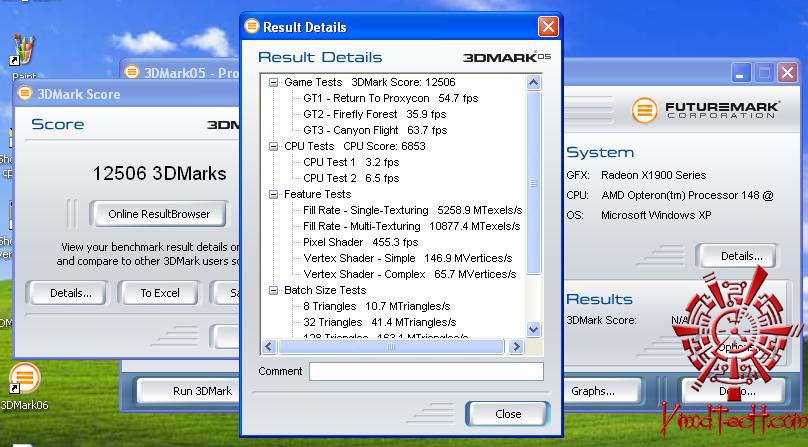
Task: Click the Result Details red X button
Action: (548, 26)
